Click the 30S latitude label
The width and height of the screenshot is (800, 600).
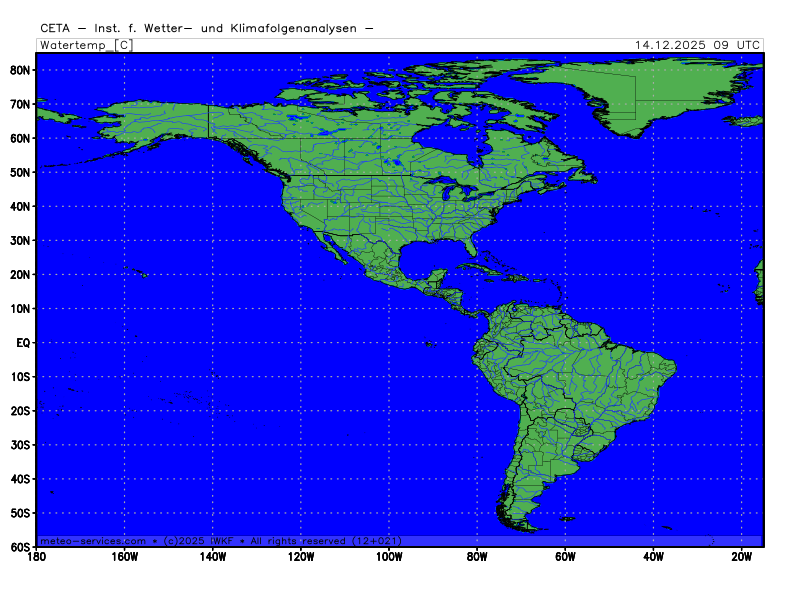[x=20, y=444]
